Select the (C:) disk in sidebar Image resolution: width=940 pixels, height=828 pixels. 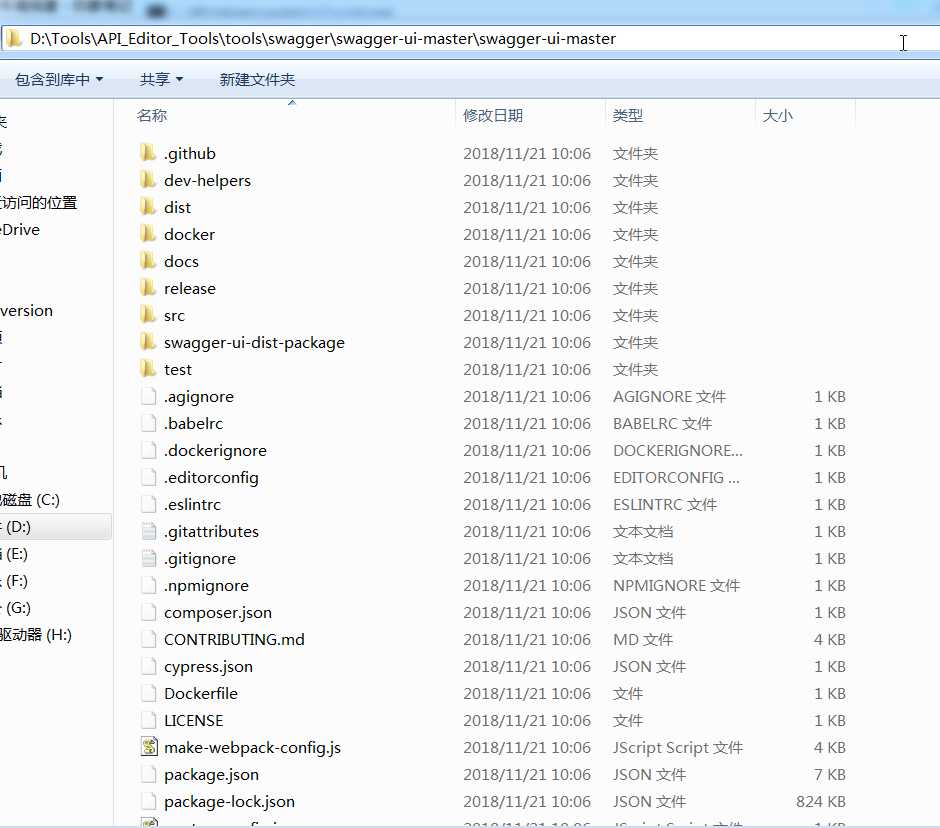point(30,499)
